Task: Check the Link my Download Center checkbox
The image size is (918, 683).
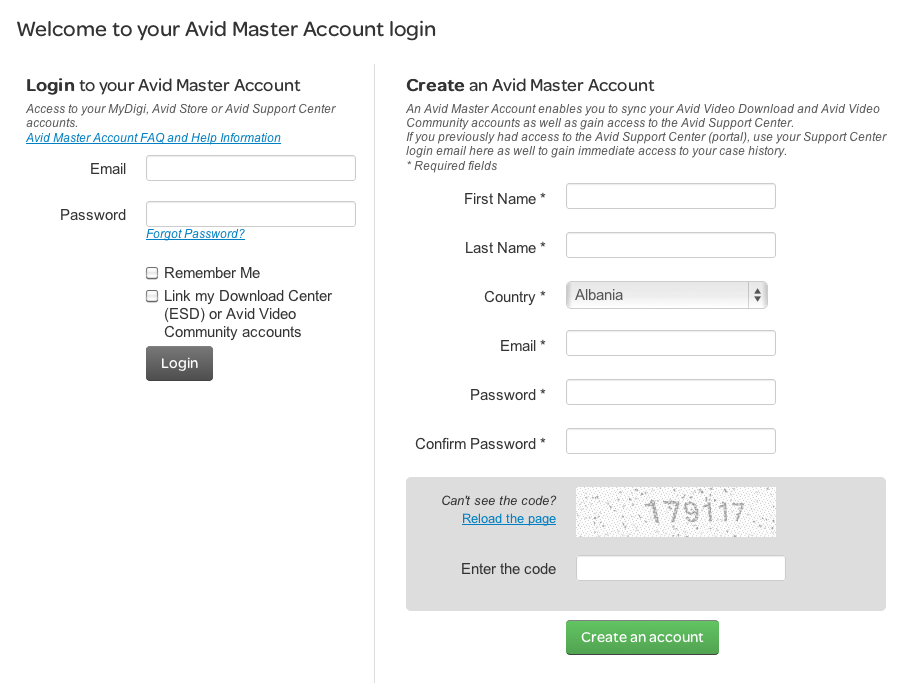Action: [152, 296]
